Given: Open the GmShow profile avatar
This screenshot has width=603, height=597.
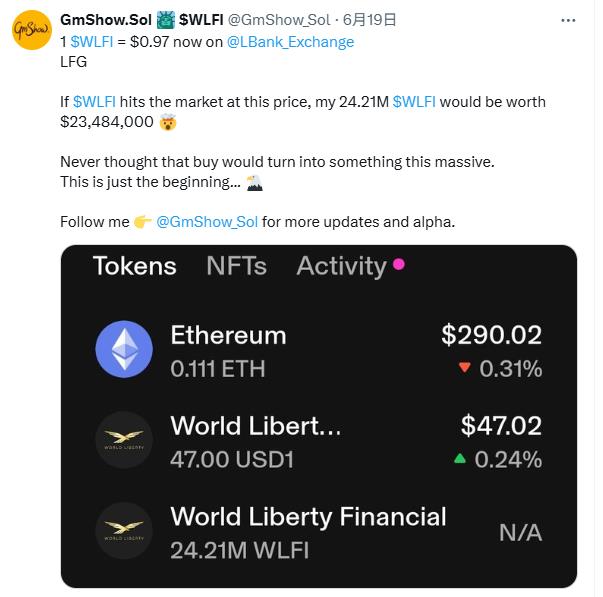Looking at the screenshot, I should point(32,30).
